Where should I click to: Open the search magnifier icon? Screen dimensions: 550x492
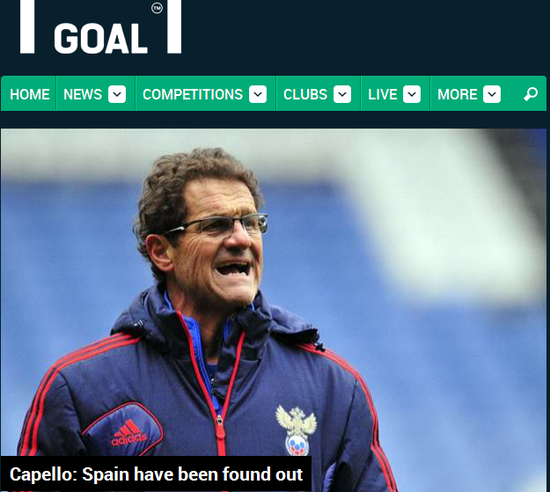click(530, 94)
